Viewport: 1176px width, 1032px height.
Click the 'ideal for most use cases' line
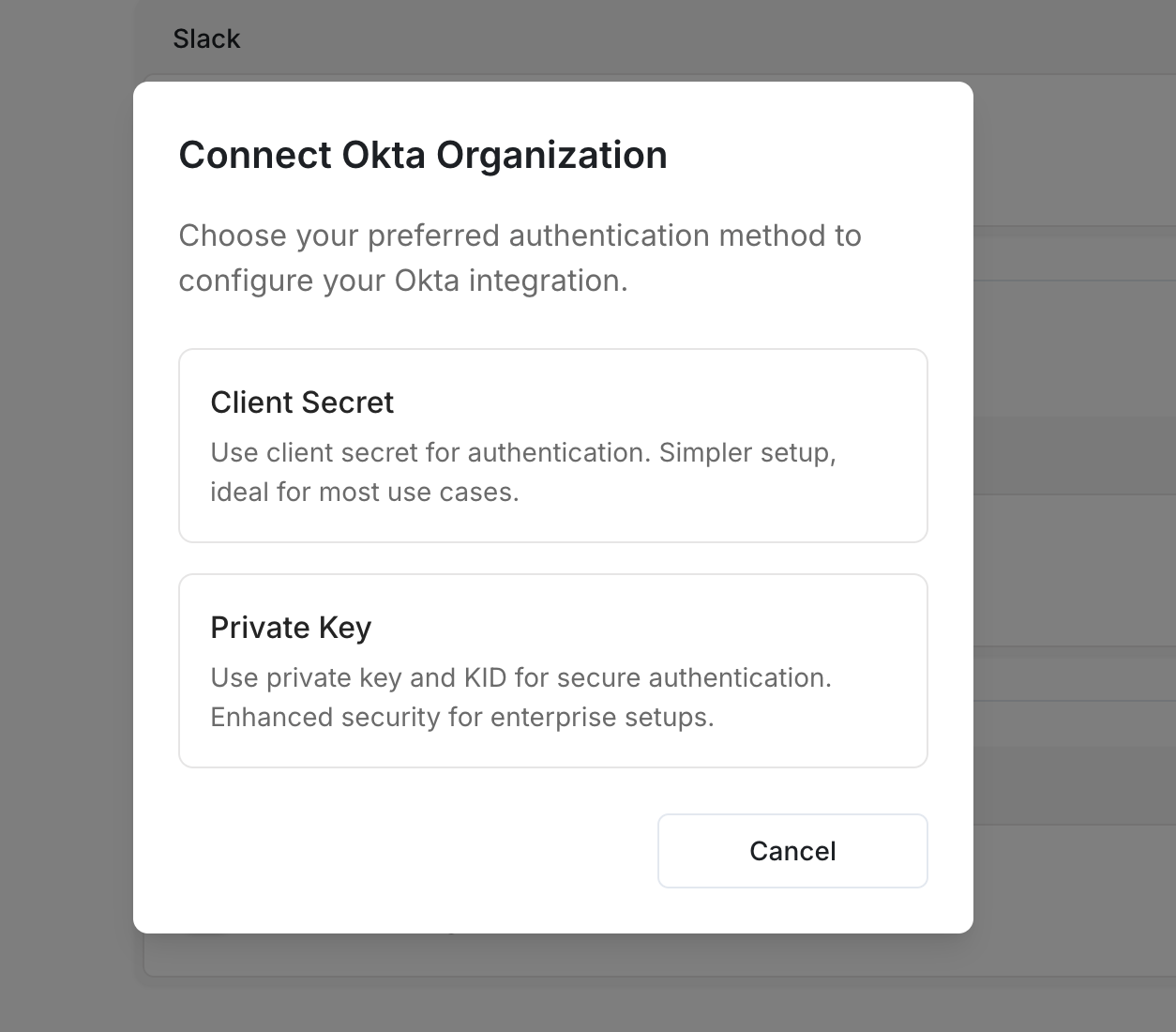coord(365,493)
